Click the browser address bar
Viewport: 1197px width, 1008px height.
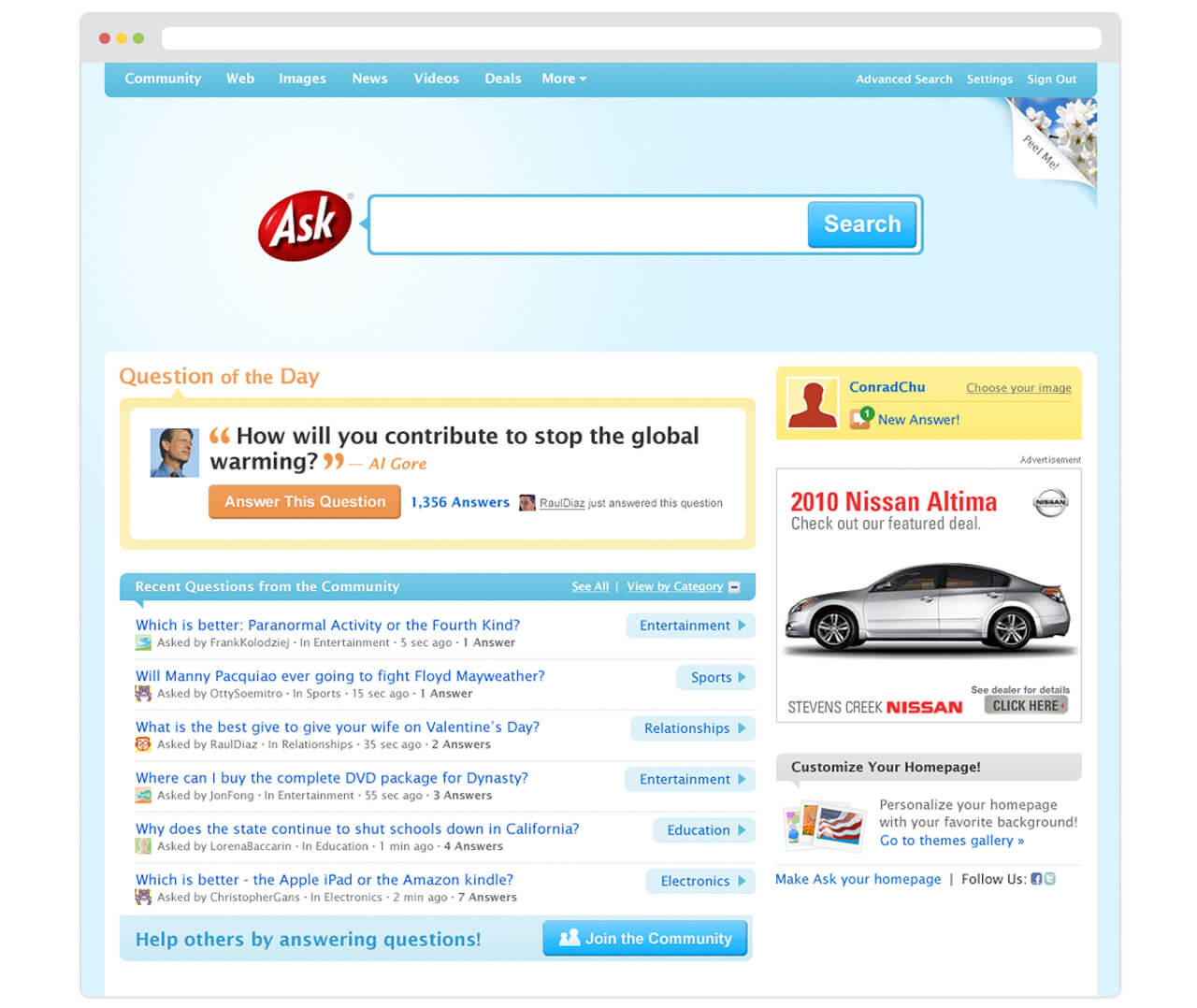click(631, 38)
